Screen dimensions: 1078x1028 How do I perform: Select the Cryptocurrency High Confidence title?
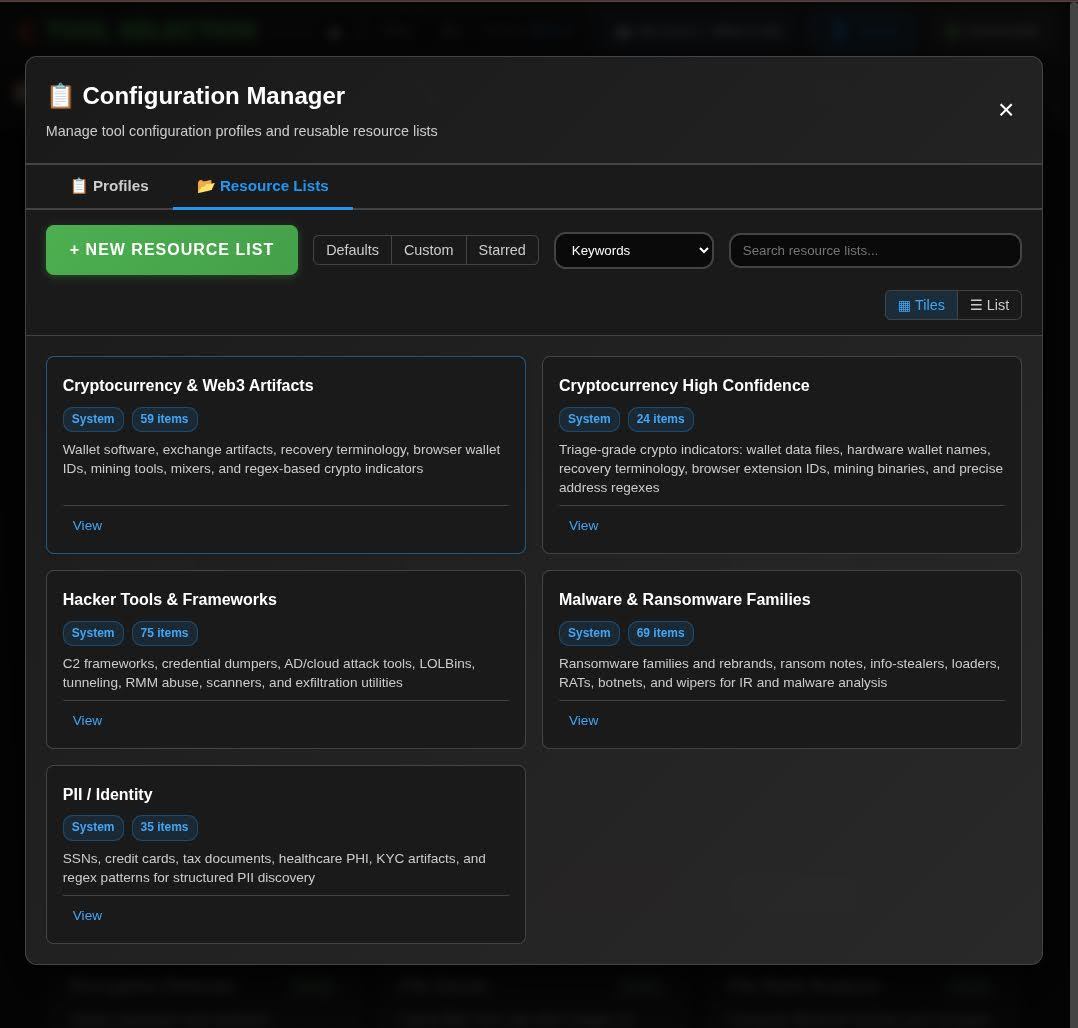[x=684, y=386]
